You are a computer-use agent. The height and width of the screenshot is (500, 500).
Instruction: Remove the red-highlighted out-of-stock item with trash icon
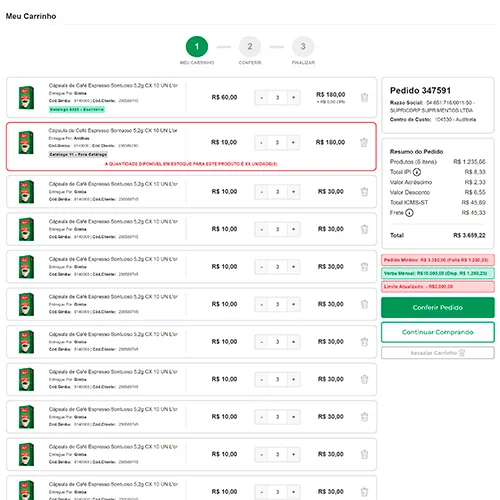(364, 142)
